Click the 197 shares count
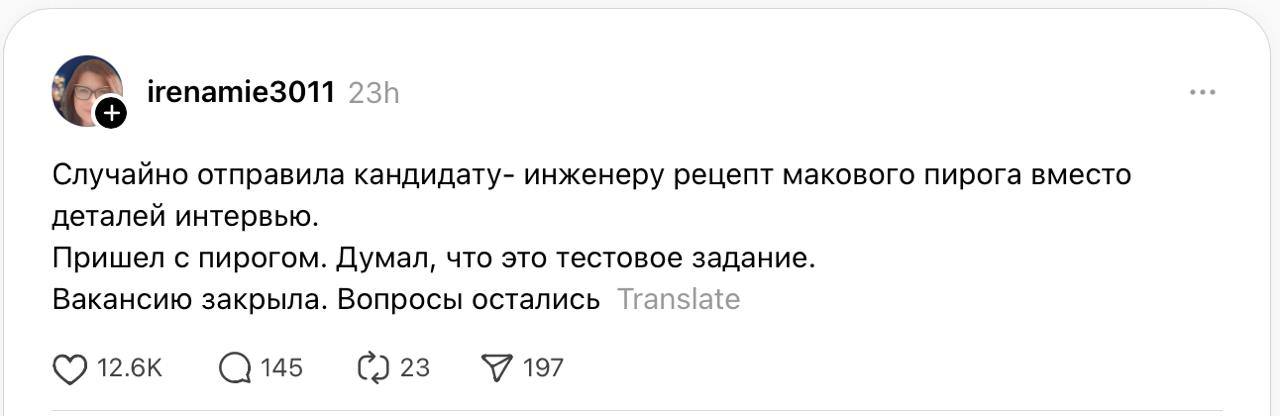 click(x=543, y=368)
